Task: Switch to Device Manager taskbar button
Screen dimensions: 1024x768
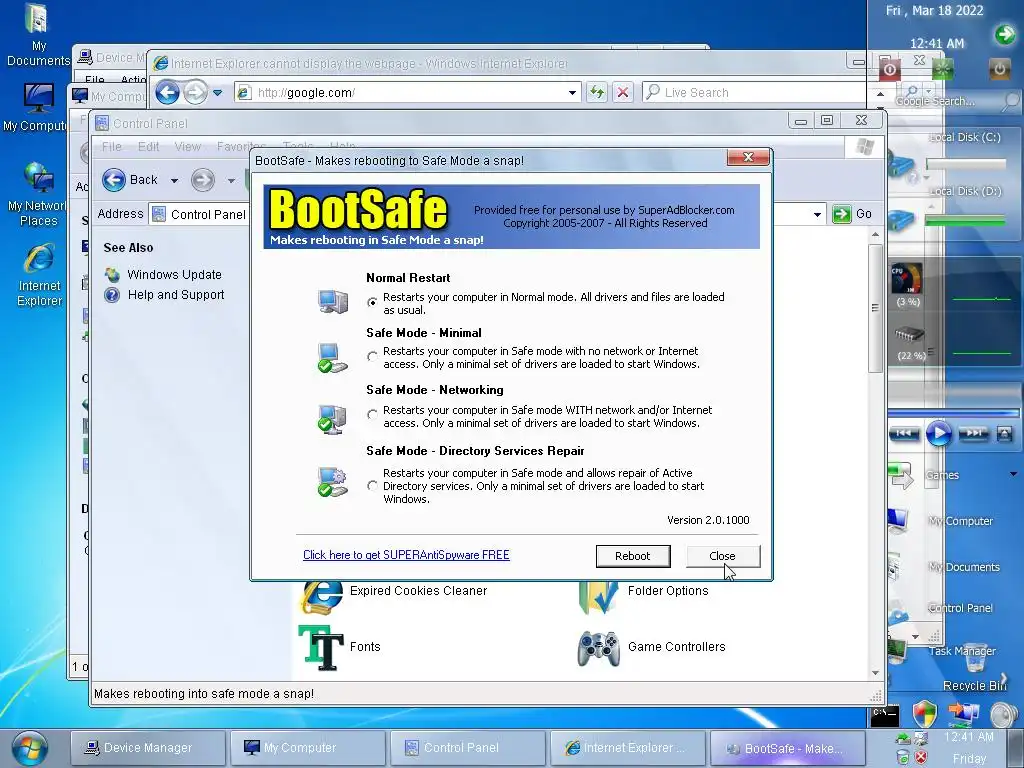Action: click(x=147, y=748)
